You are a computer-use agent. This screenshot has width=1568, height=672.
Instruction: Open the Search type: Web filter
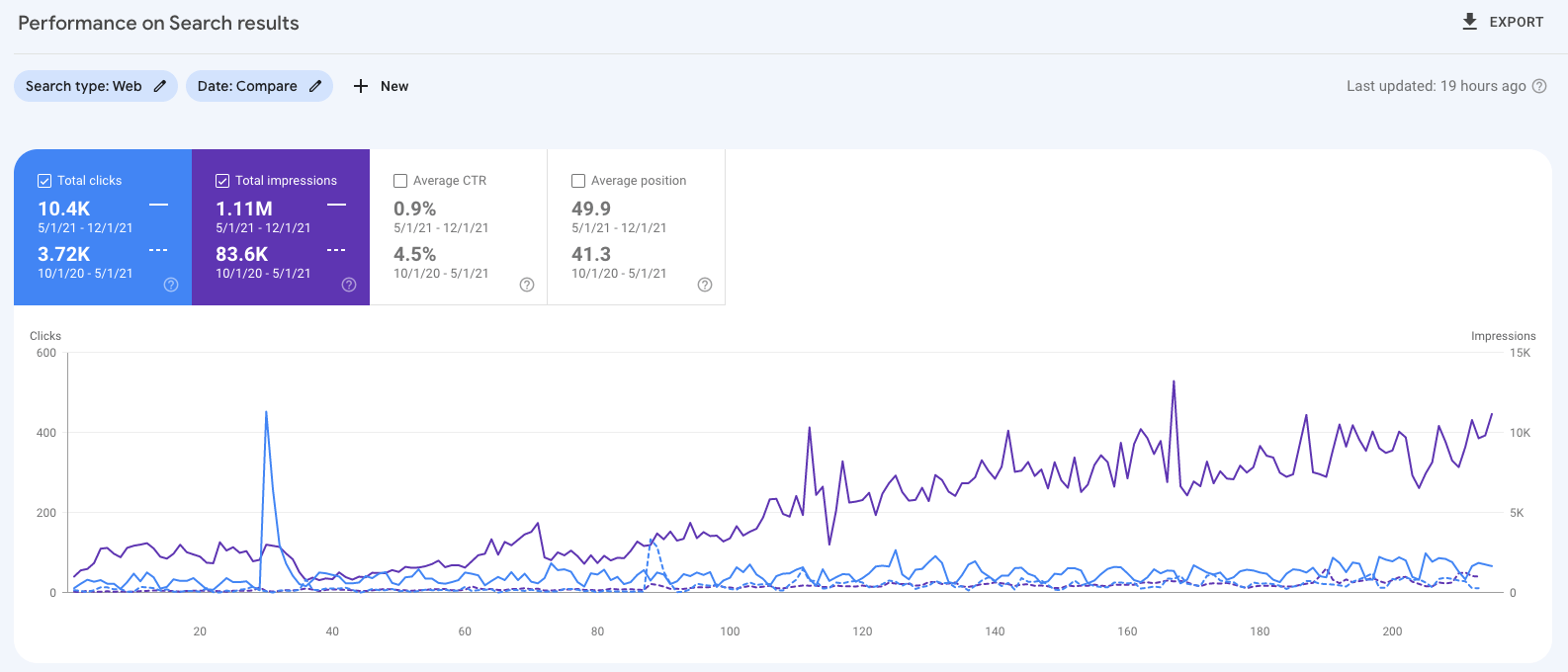point(84,86)
